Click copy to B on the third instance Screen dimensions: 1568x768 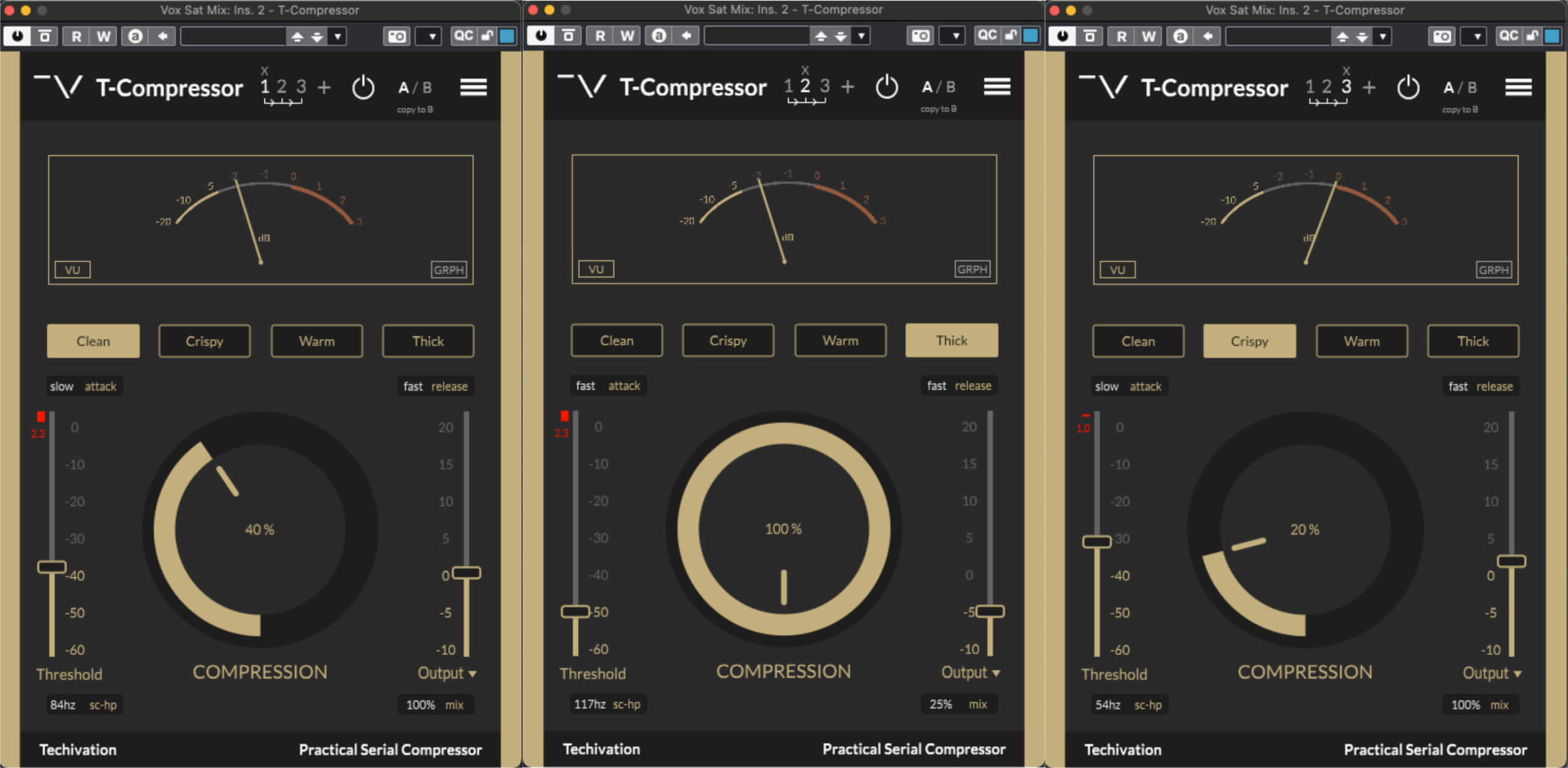[1460, 109]
